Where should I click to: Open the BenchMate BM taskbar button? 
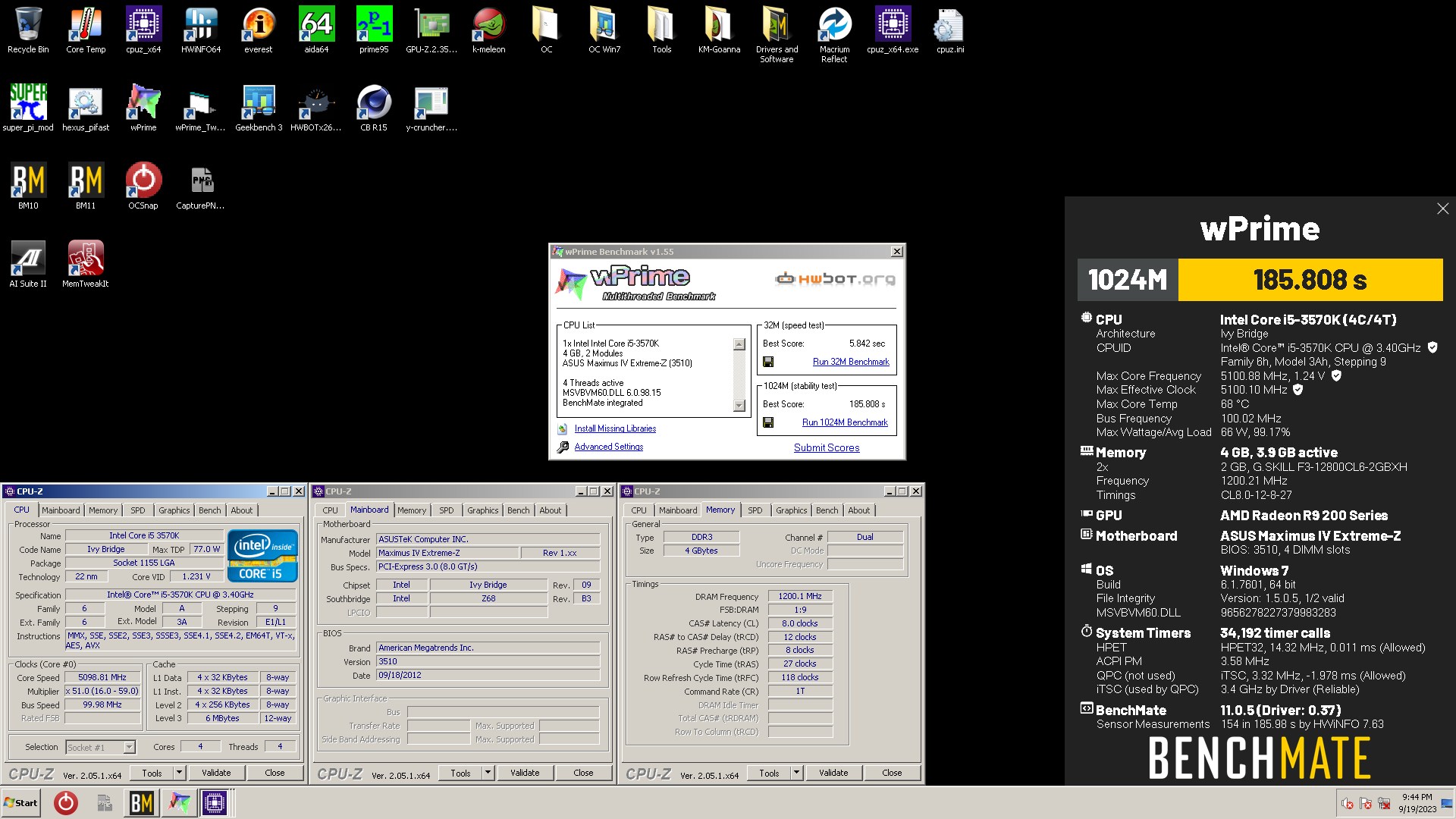[142, 802]
